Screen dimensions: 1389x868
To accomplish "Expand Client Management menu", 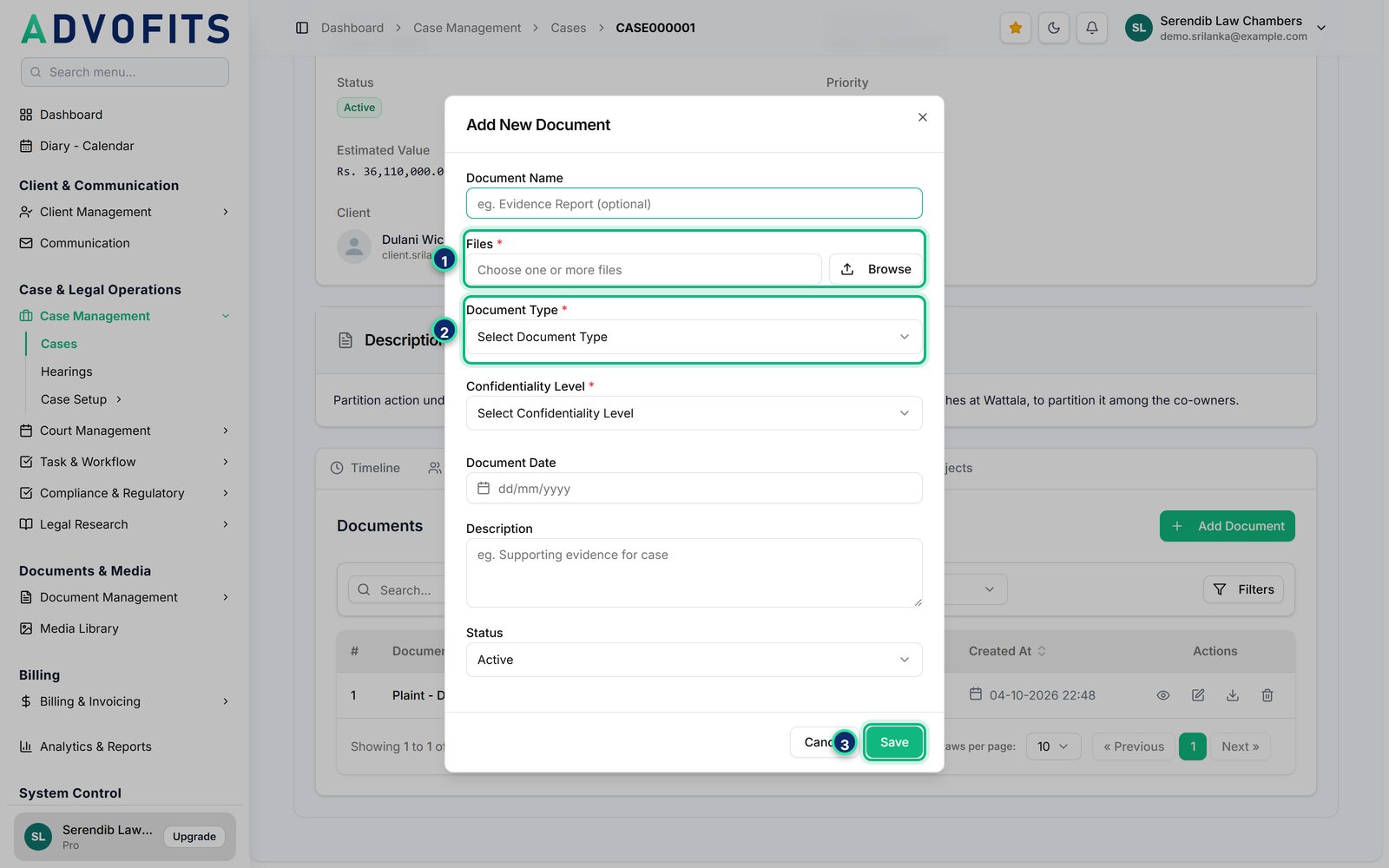I will click(124, 212).
